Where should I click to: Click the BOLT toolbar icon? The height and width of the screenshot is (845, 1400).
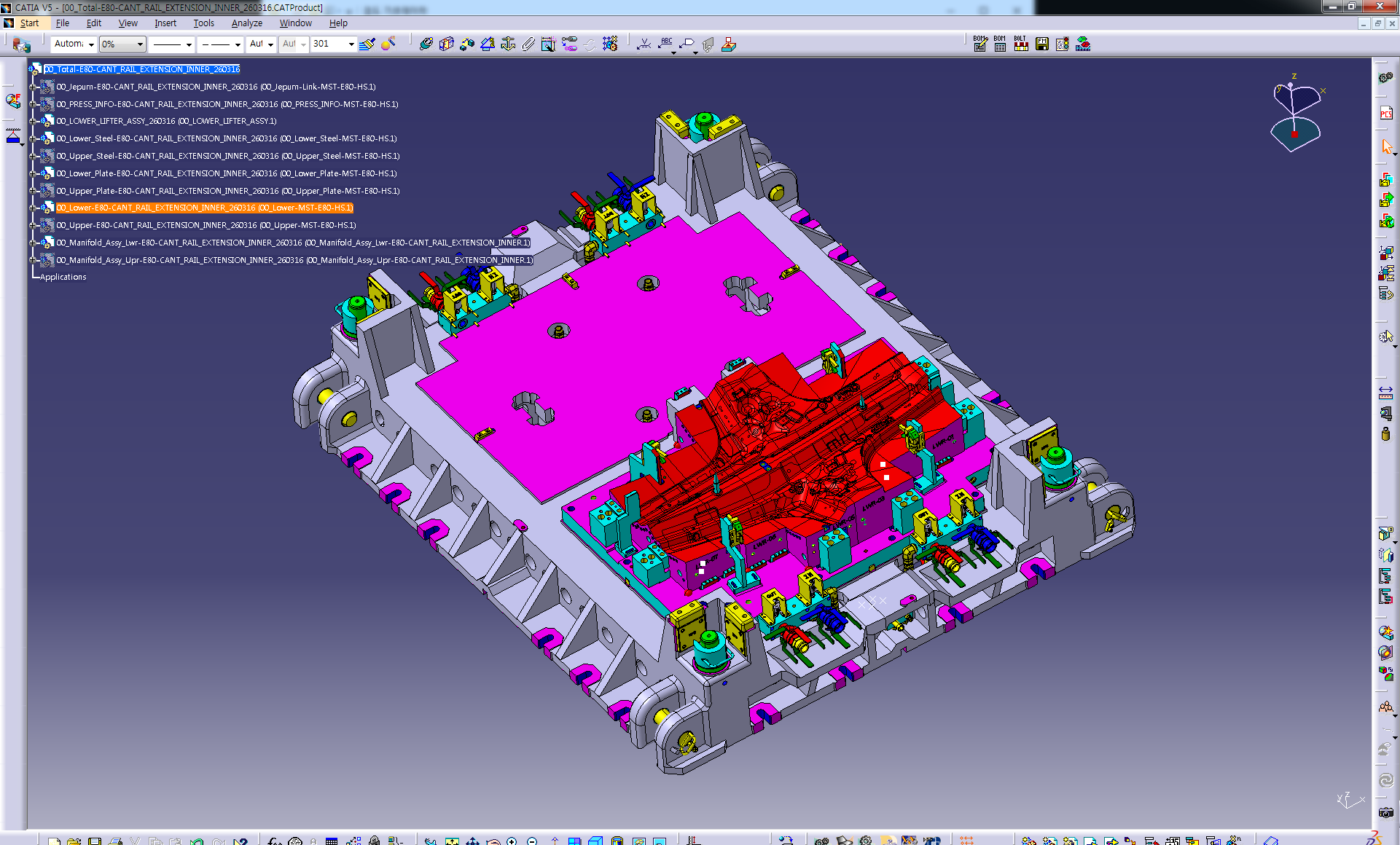1021,44
